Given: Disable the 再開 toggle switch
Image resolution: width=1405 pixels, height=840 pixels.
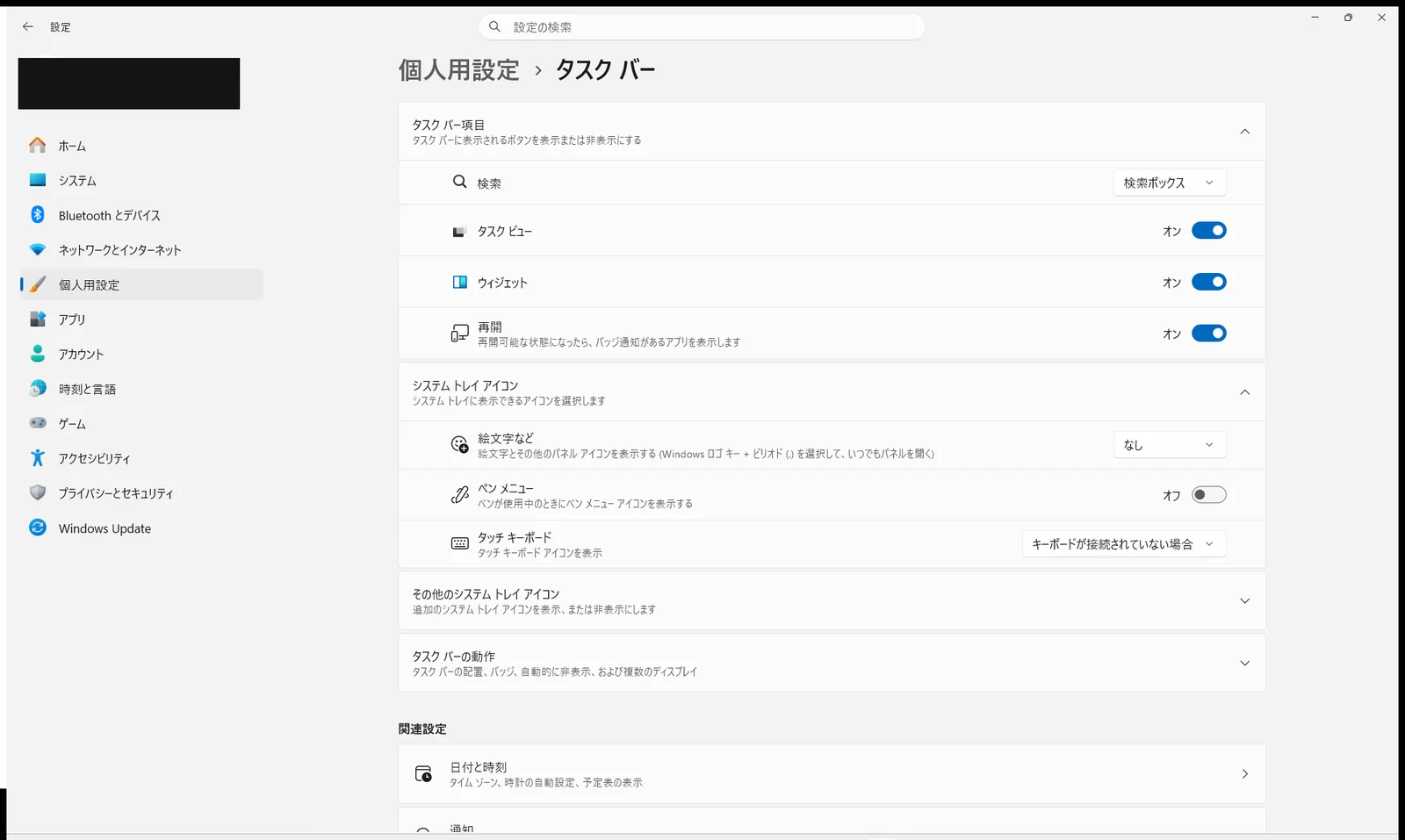Looking at the screenshot, I should (1208, 334).
